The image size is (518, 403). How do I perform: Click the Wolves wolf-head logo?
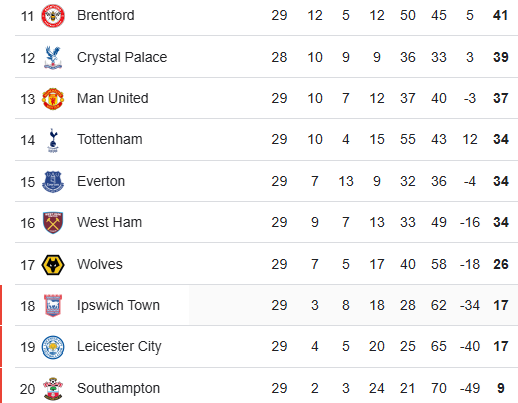click(53, 265)
